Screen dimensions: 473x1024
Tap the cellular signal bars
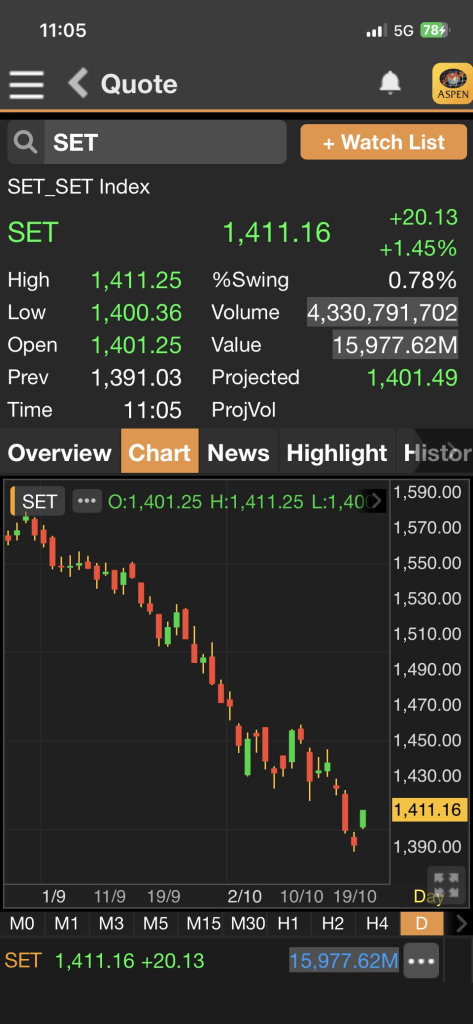tap(377, 31)
